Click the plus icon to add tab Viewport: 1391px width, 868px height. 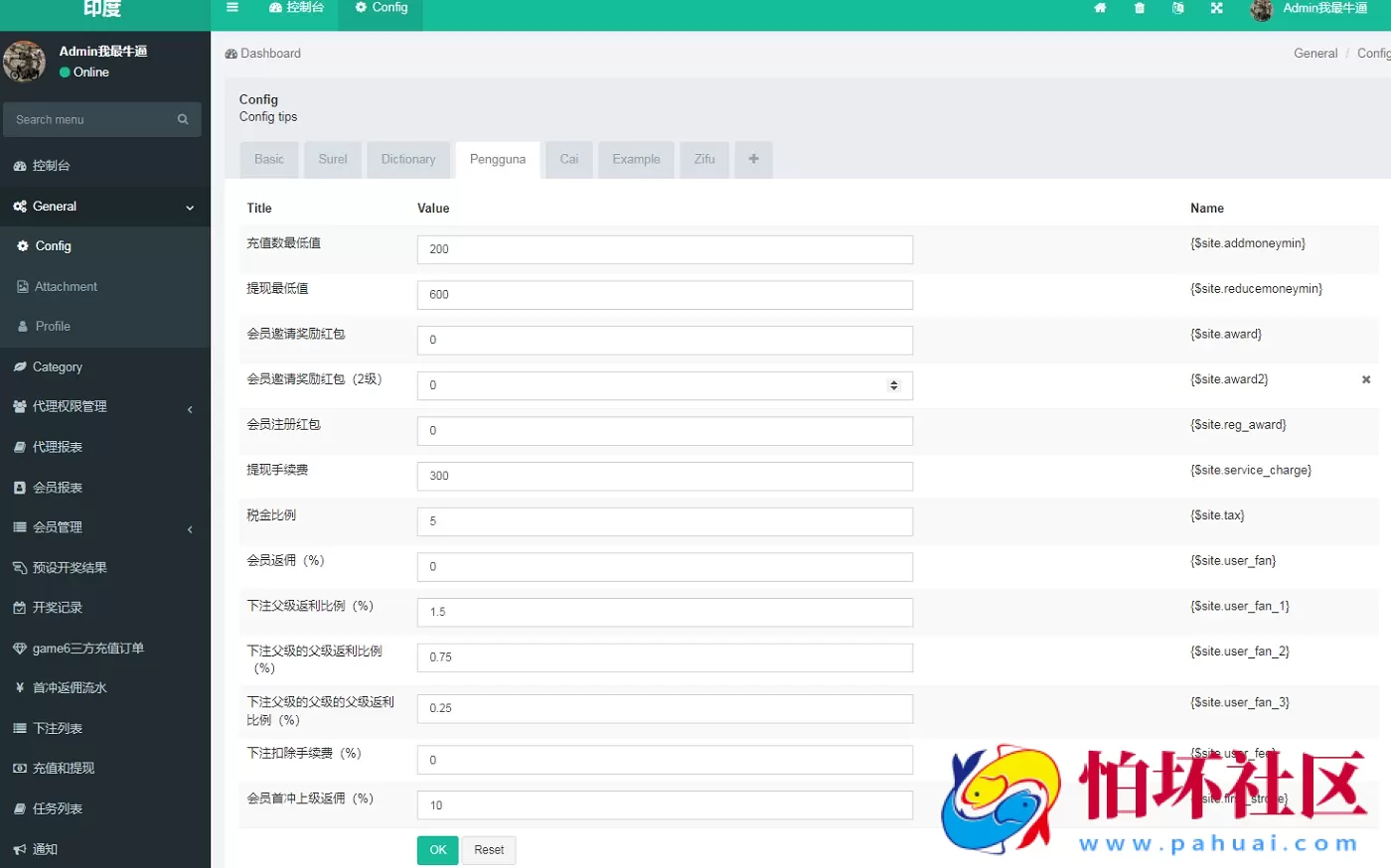tap(753, 159)
